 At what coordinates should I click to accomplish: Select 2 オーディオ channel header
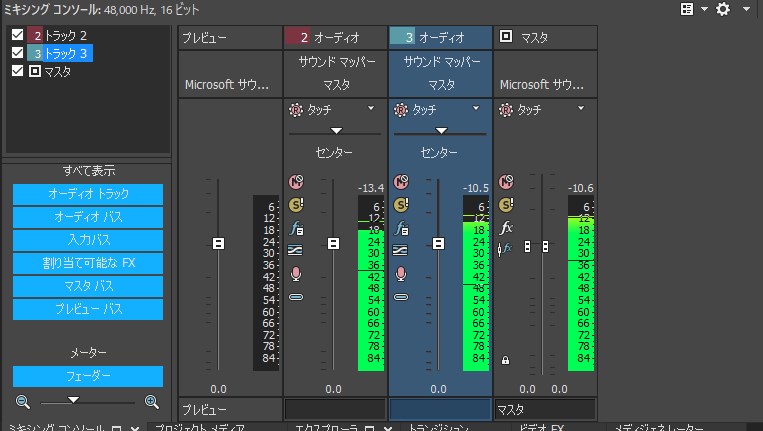336,37
